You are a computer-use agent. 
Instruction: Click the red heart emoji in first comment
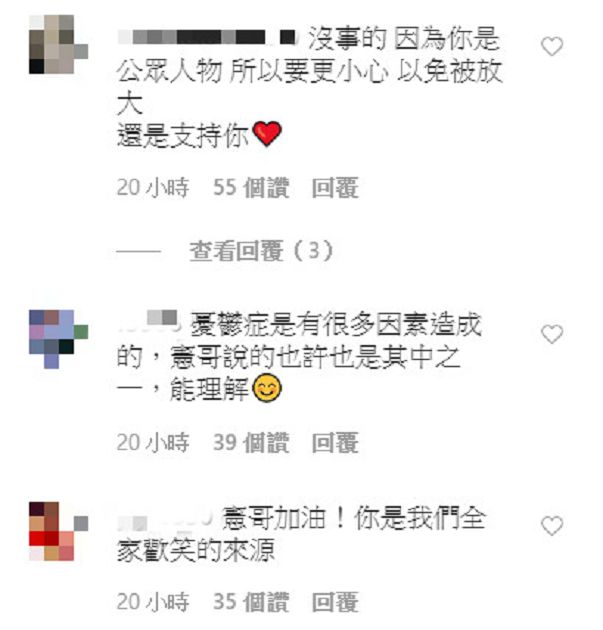coord(267,134)
